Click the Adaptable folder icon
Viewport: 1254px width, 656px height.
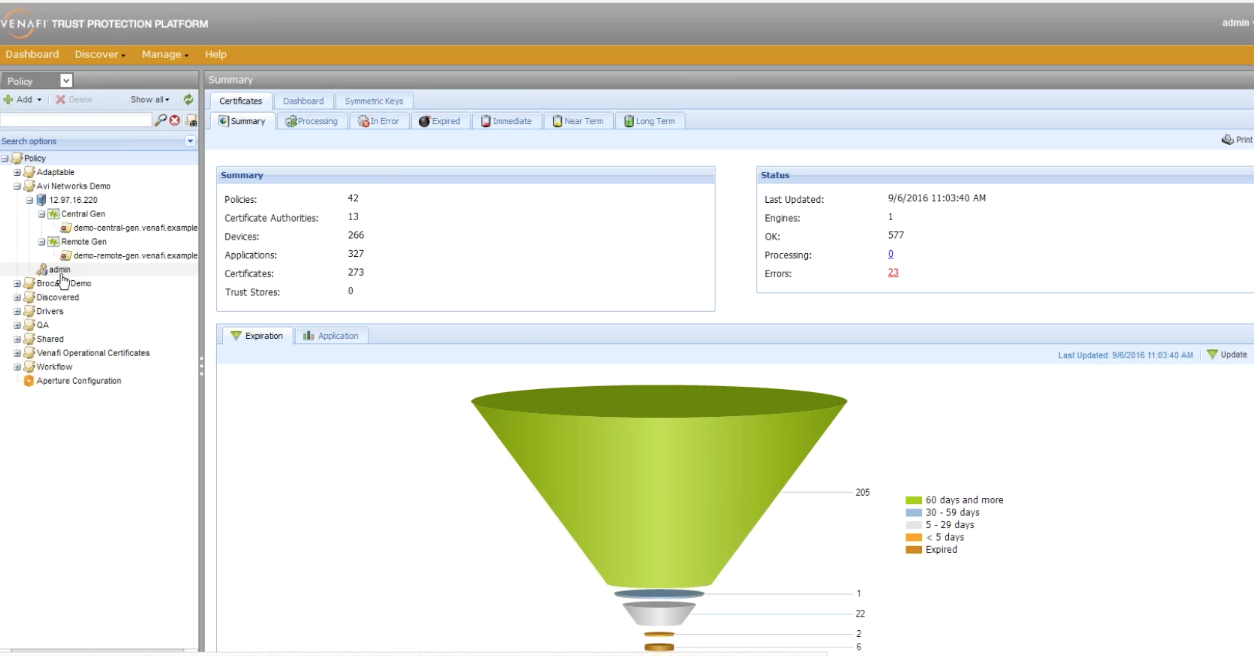tap(29, 172)
